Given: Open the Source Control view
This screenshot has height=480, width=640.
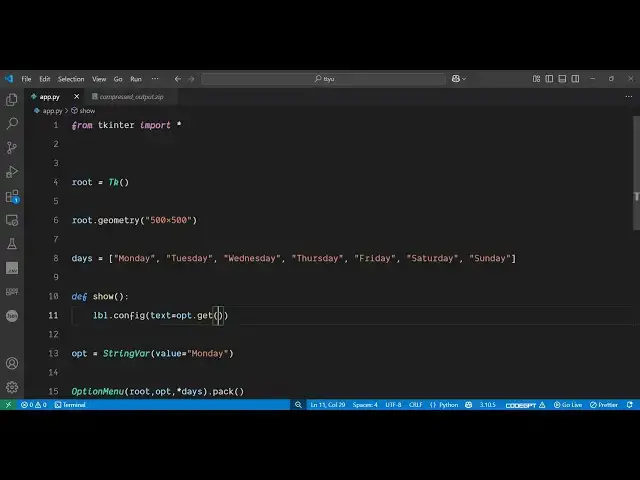Looking at the screenshot, I should [12, 147].
